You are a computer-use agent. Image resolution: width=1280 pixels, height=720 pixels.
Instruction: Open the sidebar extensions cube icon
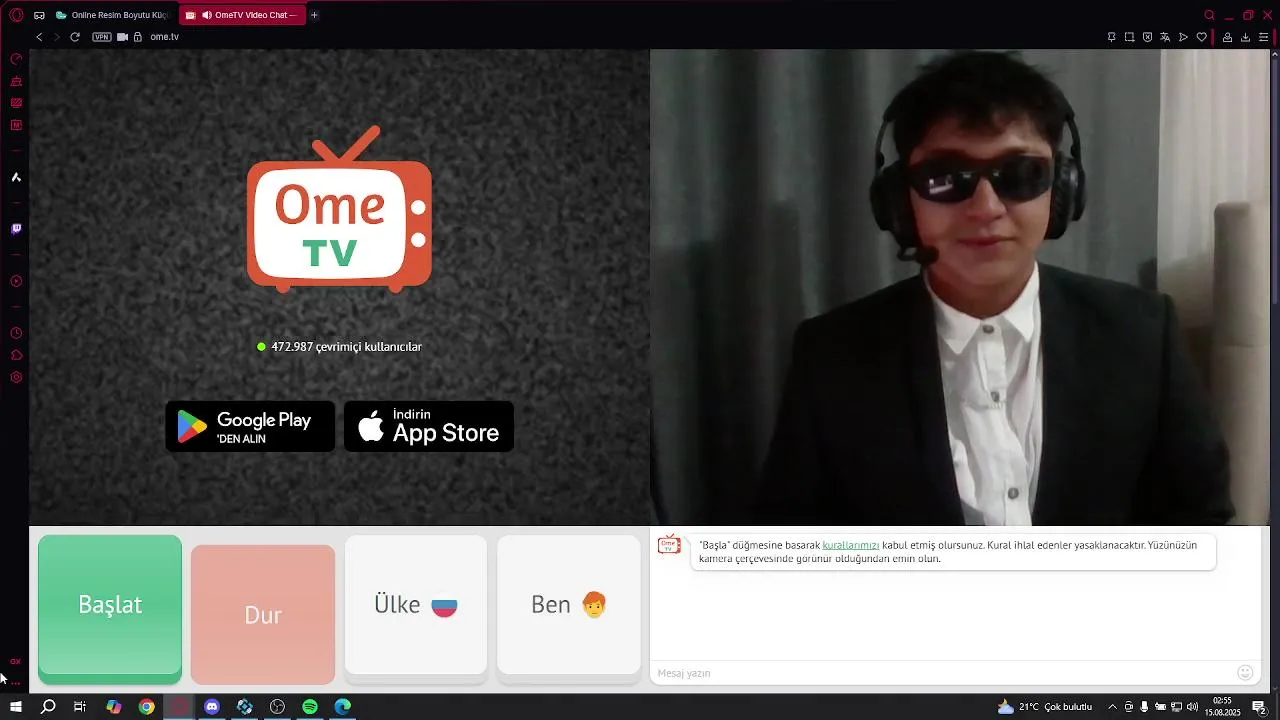(16, 355)
